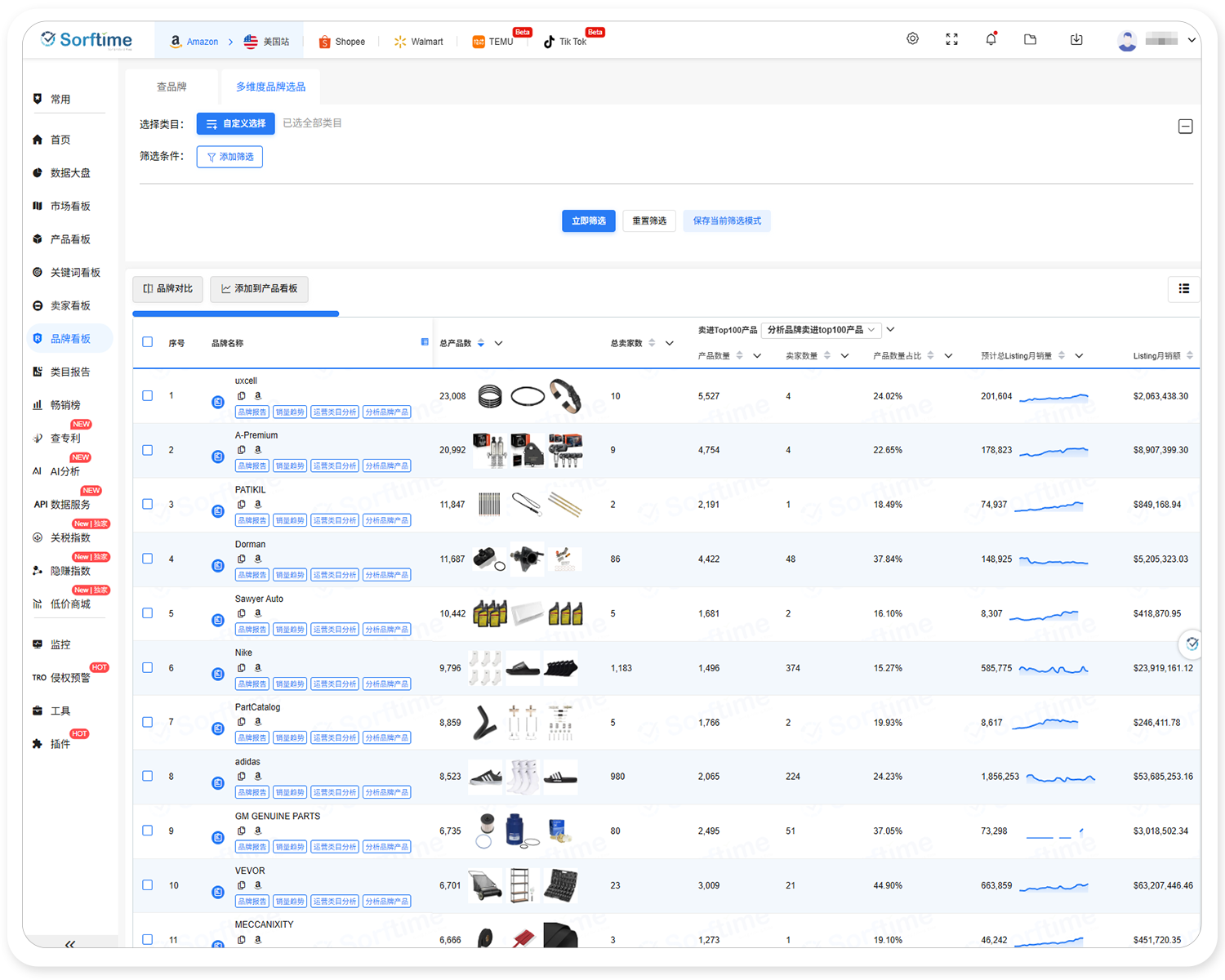Click the blue horizontal scroll bar
The width and height of the screenshot is (1225, 980).
click(x=235, y=314)
